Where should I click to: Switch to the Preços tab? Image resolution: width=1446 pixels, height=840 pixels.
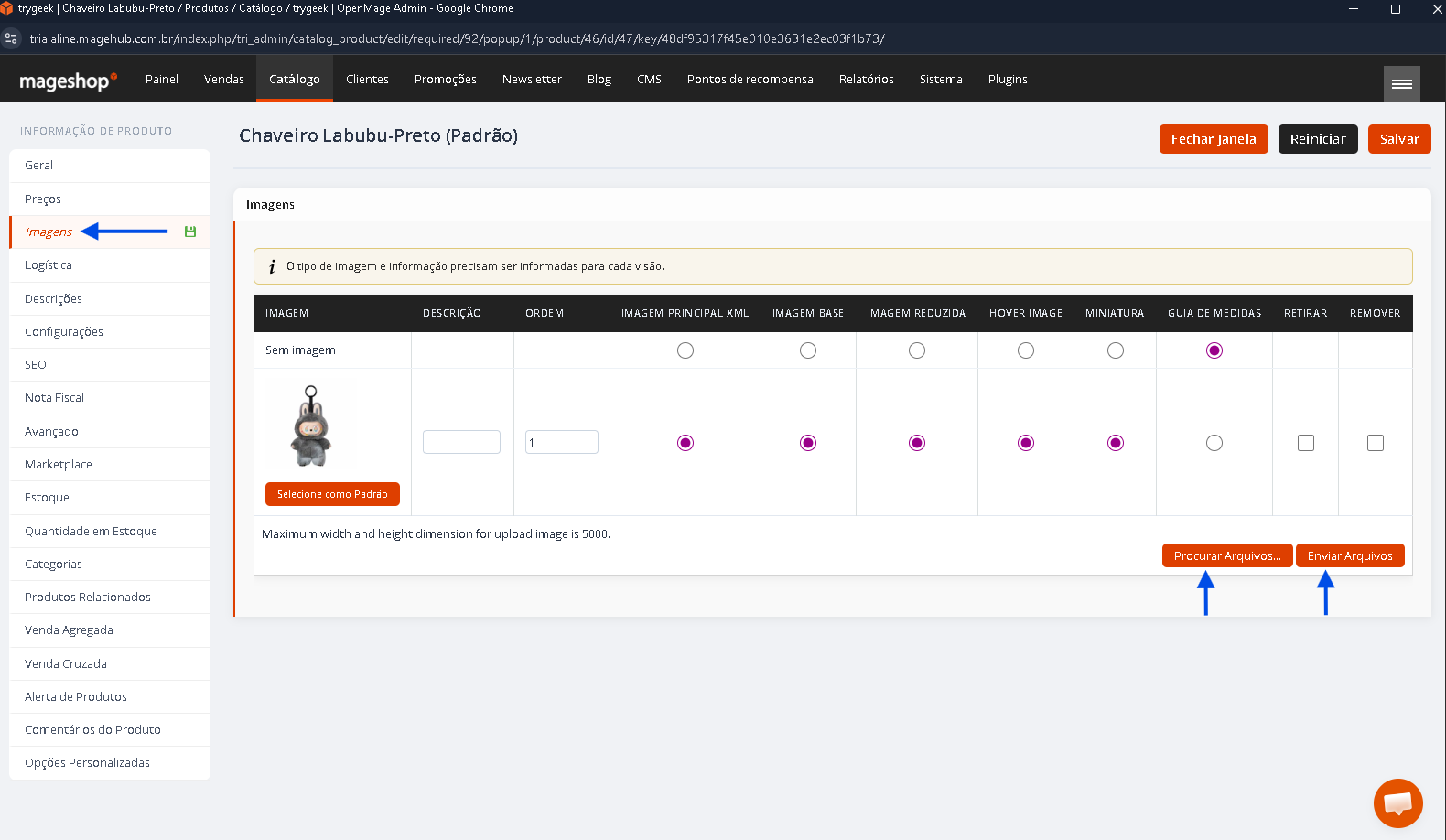[110, 199]
